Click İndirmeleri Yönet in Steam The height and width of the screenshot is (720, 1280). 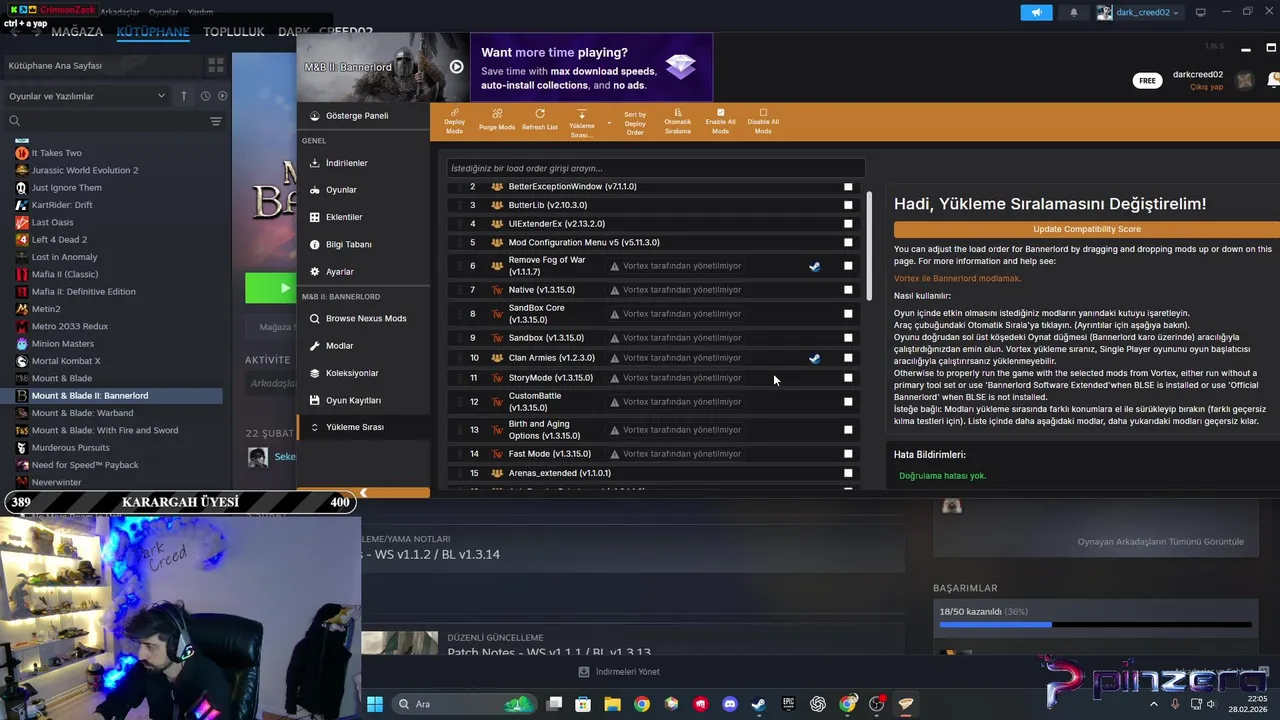click(620, 672)
